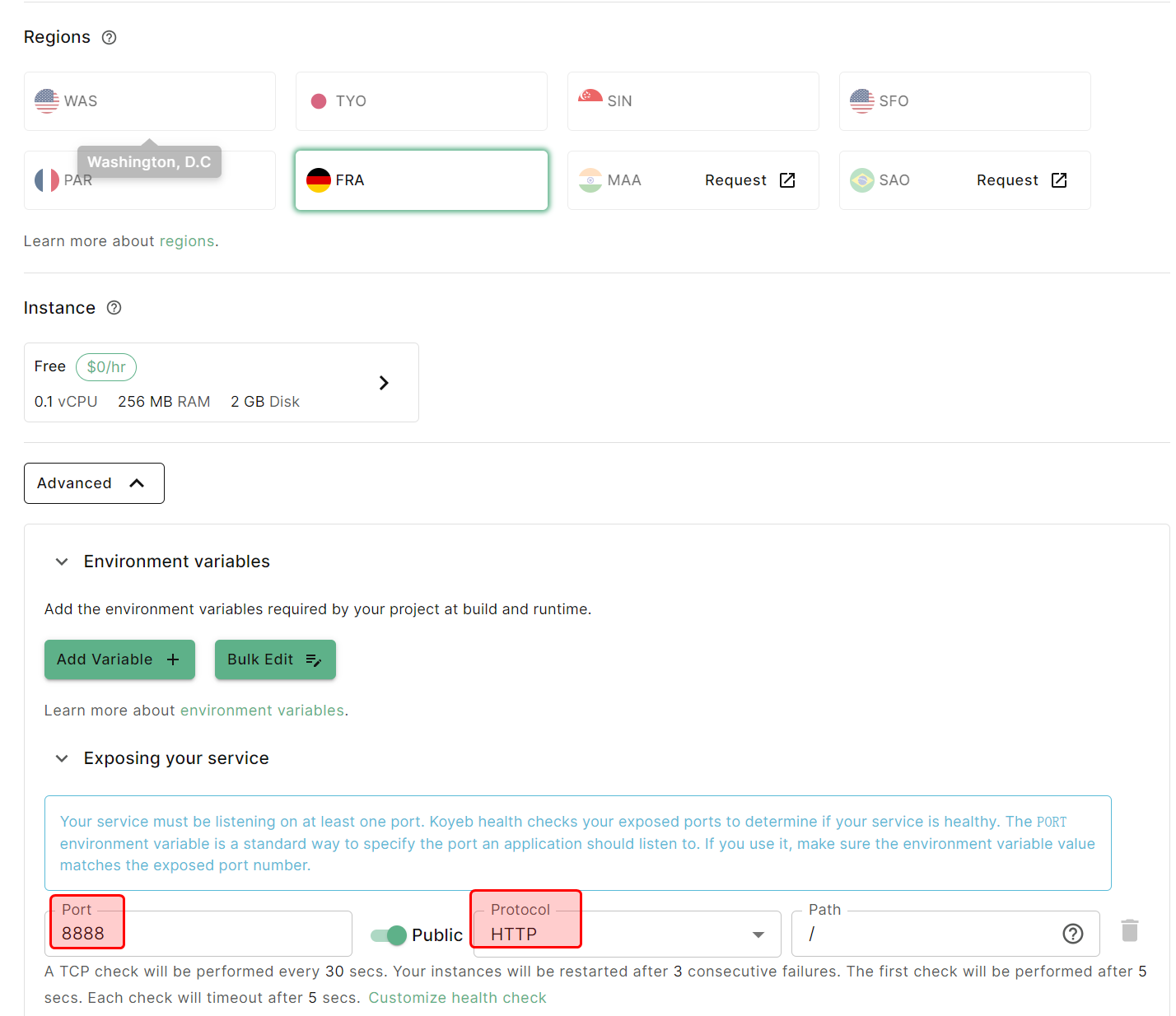Collapse Exposing your service section

[62, 758]
